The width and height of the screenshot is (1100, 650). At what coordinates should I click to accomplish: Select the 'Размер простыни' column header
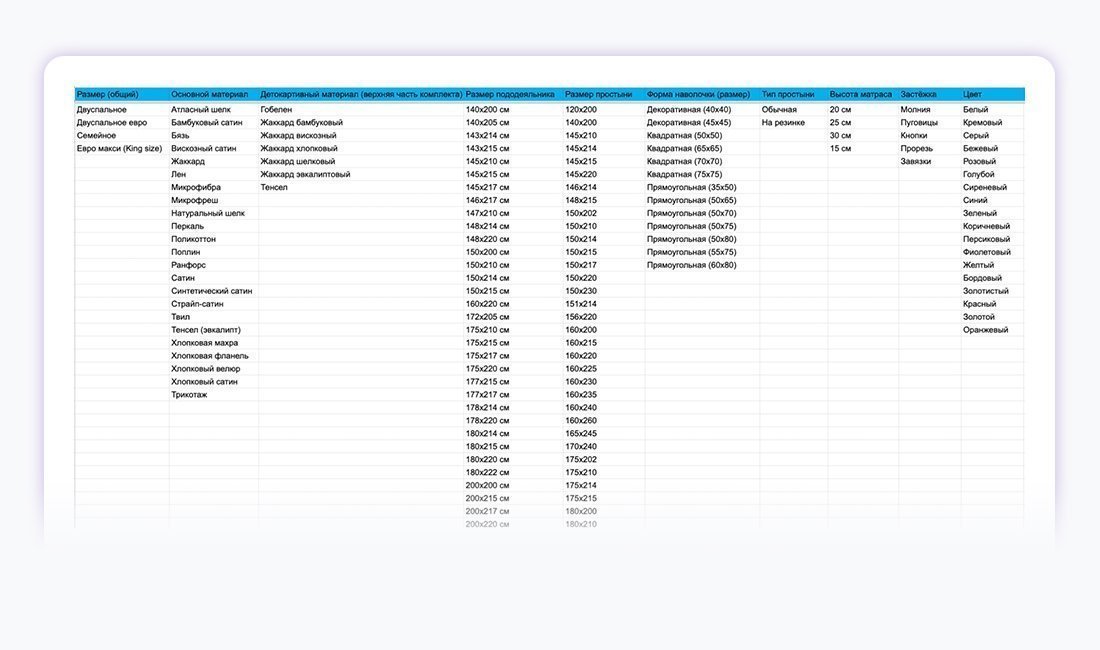(598, 94)
